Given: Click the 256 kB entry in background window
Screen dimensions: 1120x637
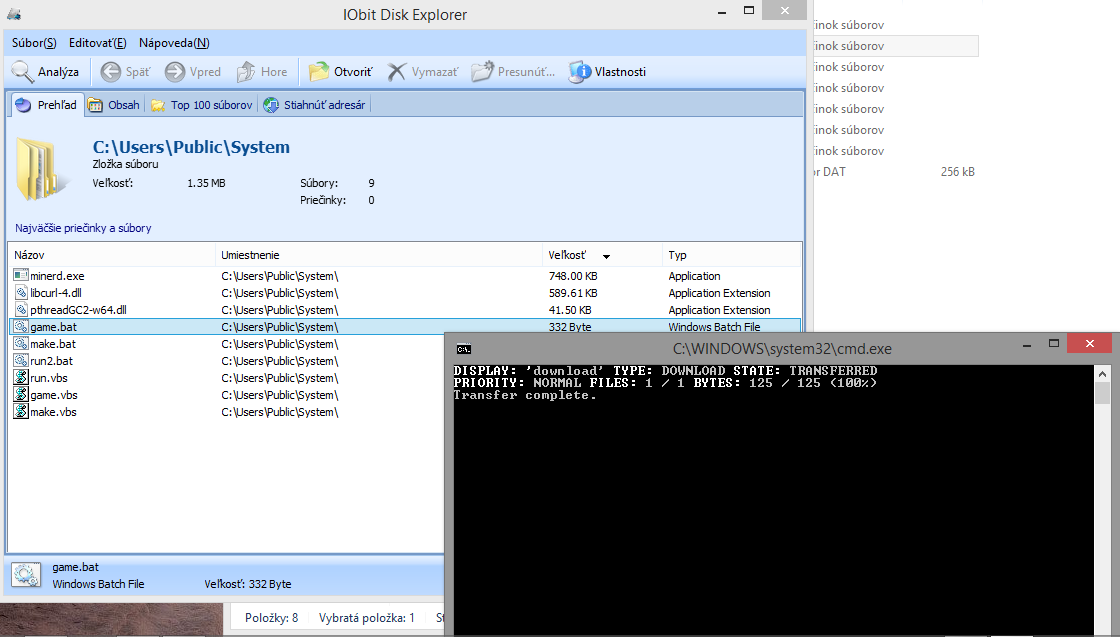Looking at the screenshot, I should (958, 171).
